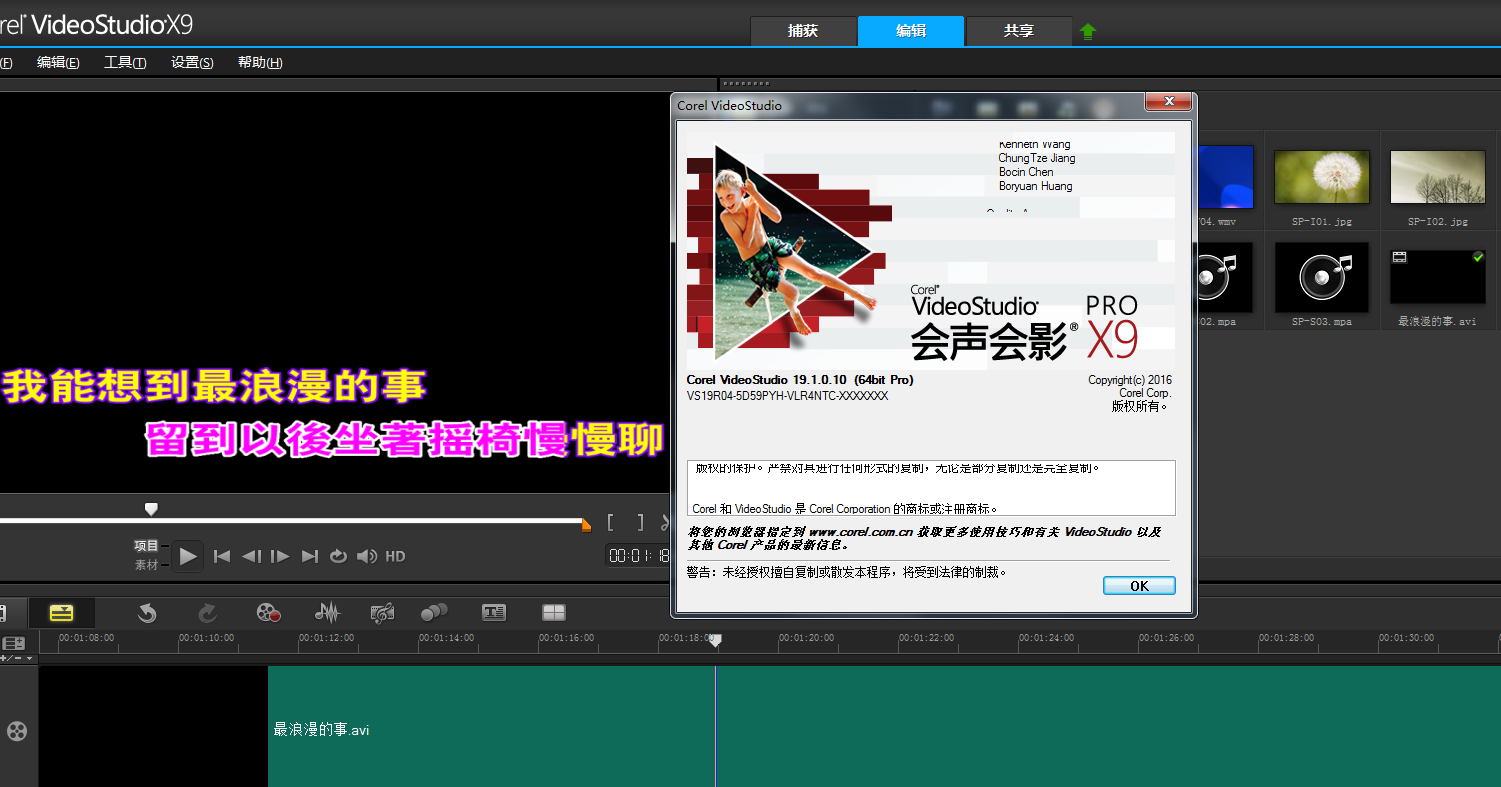This screenshot has height=787, width=1501.
Task: Click the orange trim marker at bar end
Action: (586, 524)
